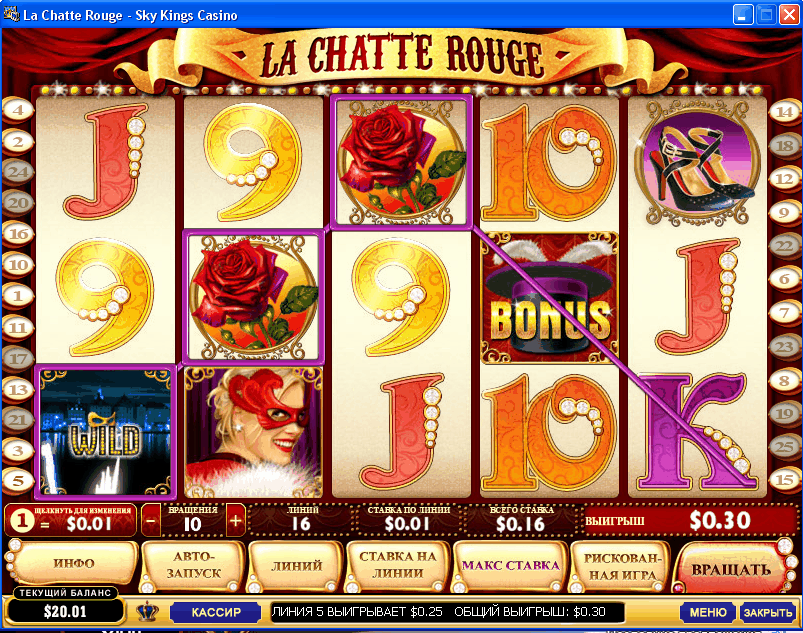Click the Рискованная игра gamble button
Screen dimensions: 803x633
point(622,566)
